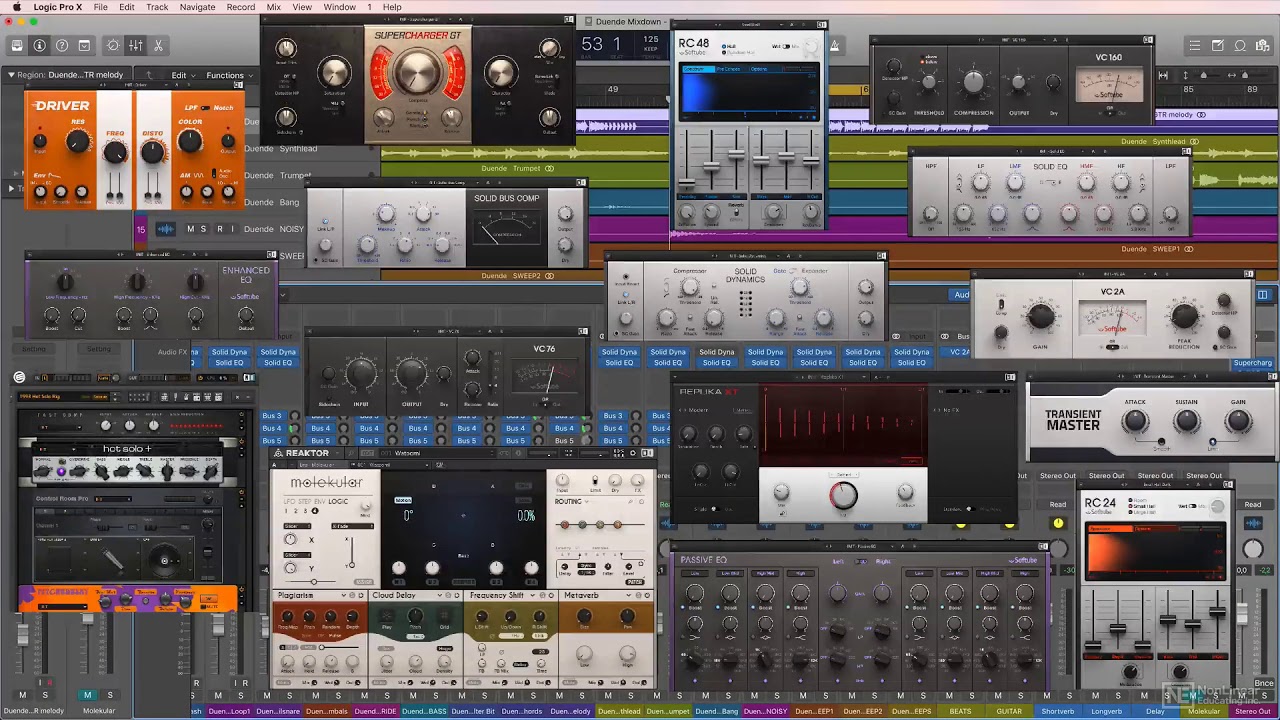The height and width of the screenshot is (720, 1280).
Task: Open the media Browsers icon
Action: 1262,45
